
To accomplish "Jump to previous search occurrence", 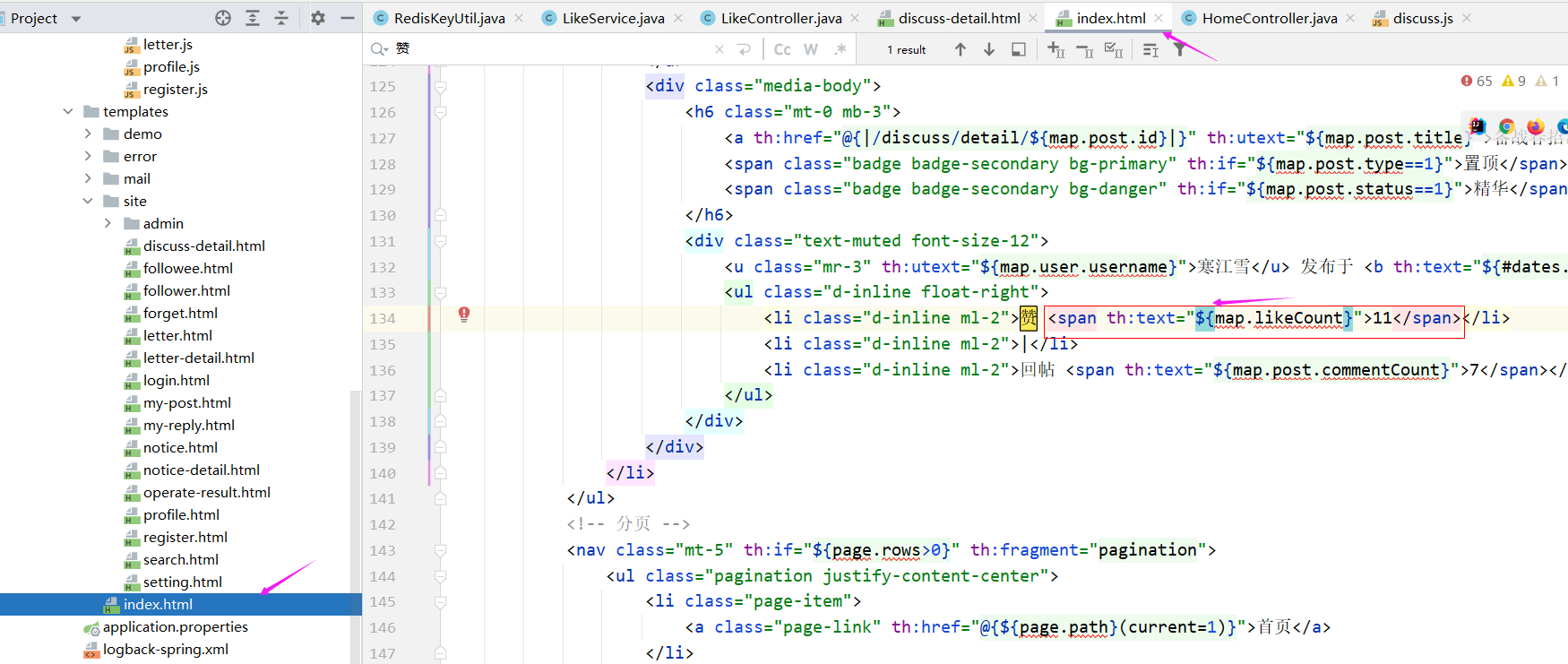I will tap(961, 49).
